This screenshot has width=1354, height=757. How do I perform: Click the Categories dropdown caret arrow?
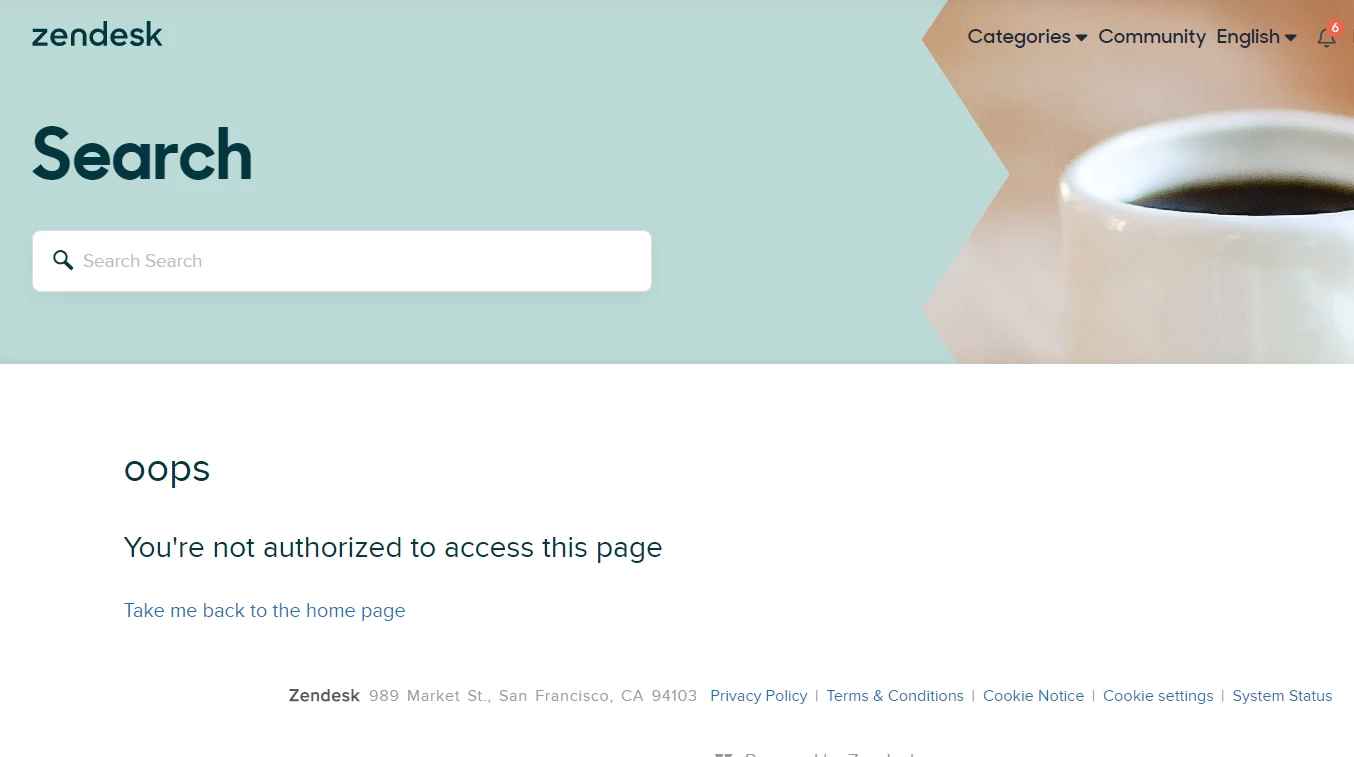1081,38
